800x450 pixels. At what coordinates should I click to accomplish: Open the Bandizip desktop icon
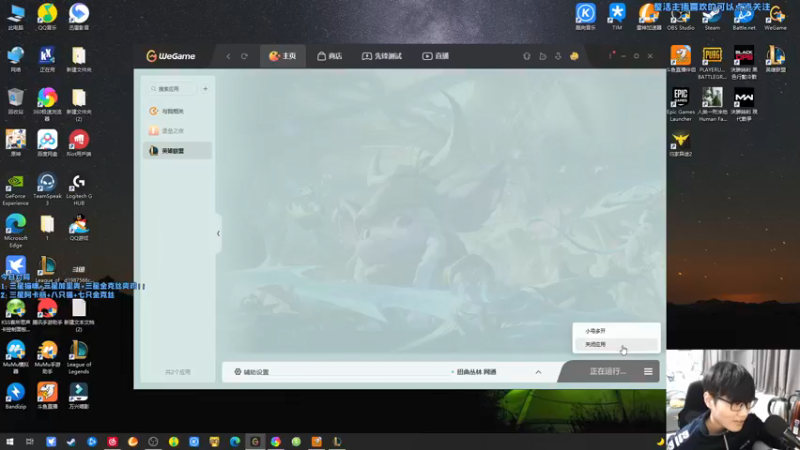[x=15, y=396]
